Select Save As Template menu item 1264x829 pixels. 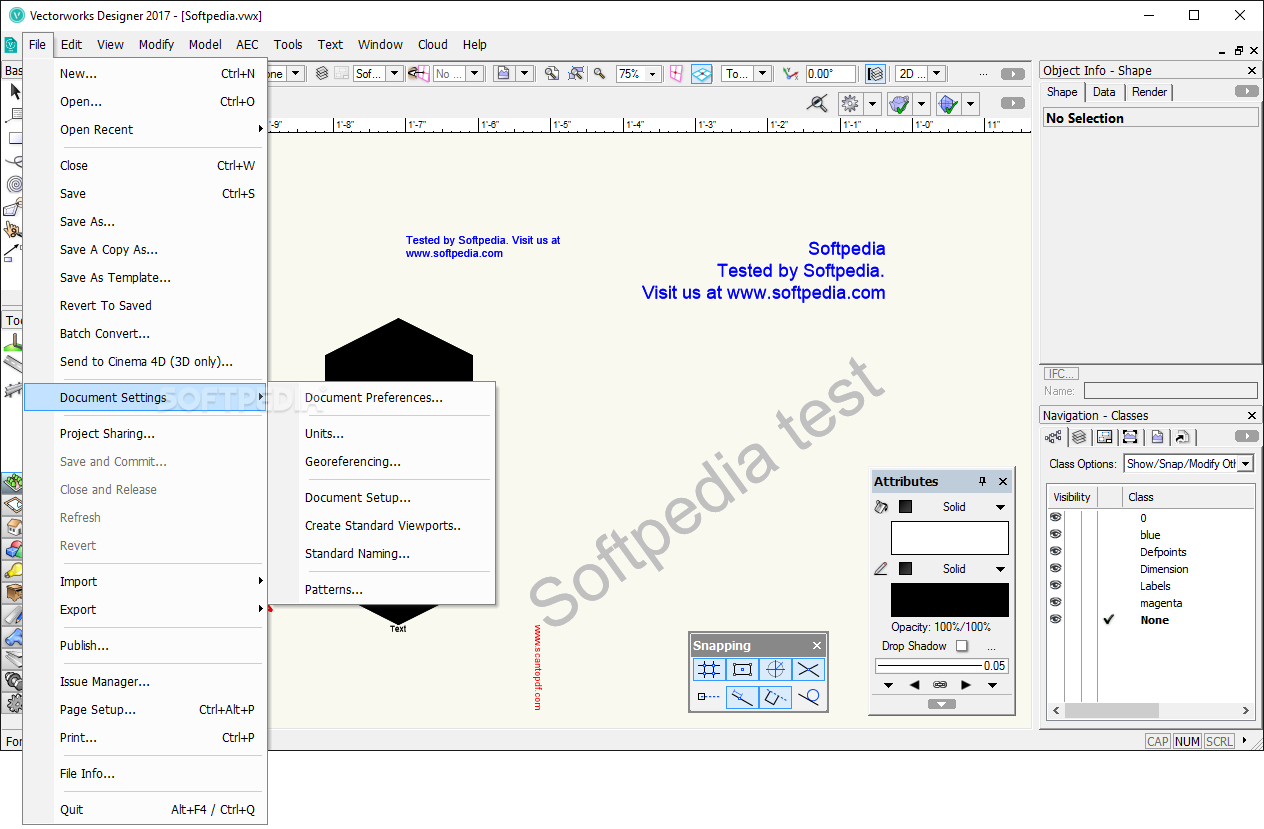click(x=115, y=277)
